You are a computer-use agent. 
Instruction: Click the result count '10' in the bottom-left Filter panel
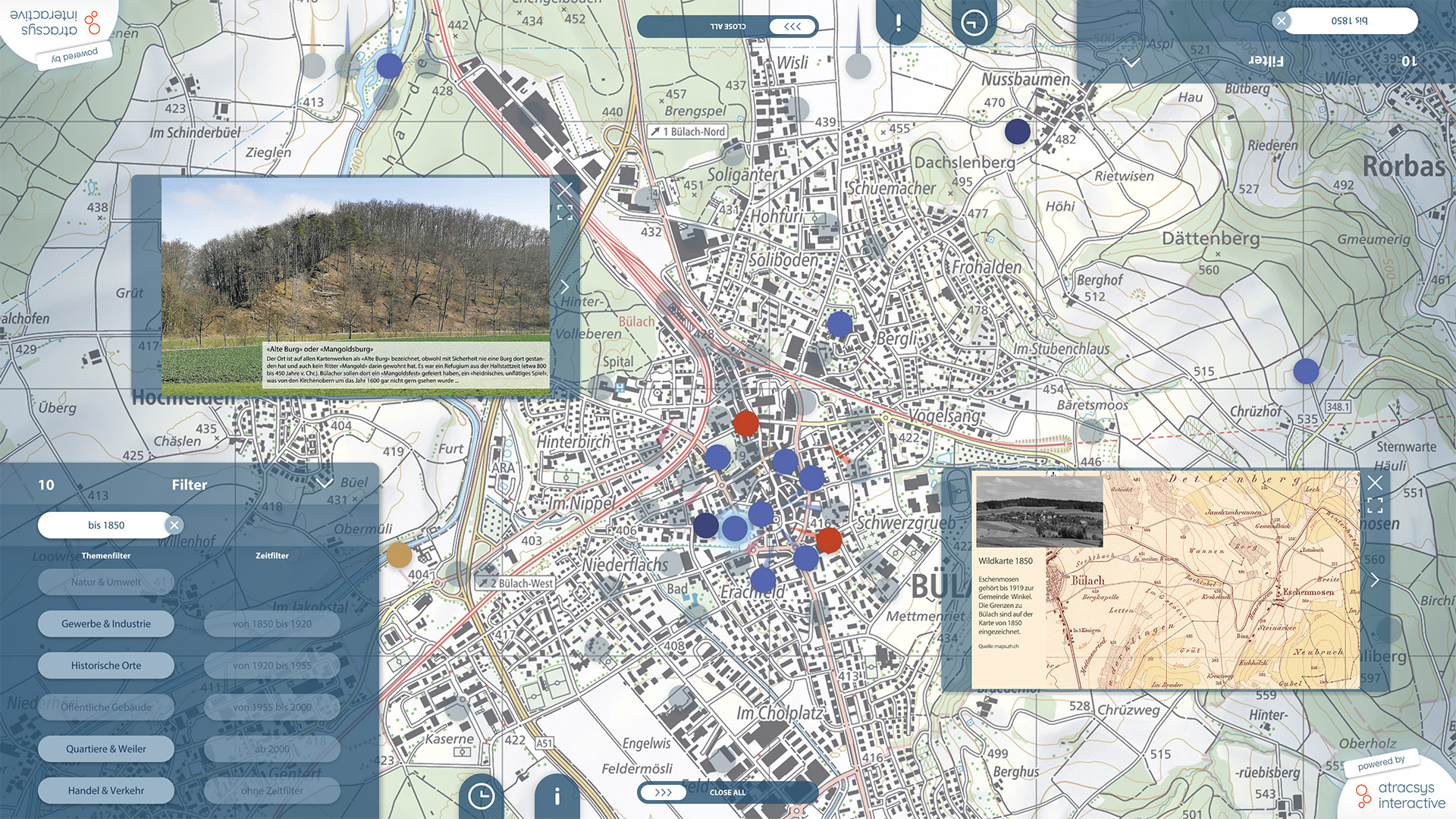coord(46,485)
